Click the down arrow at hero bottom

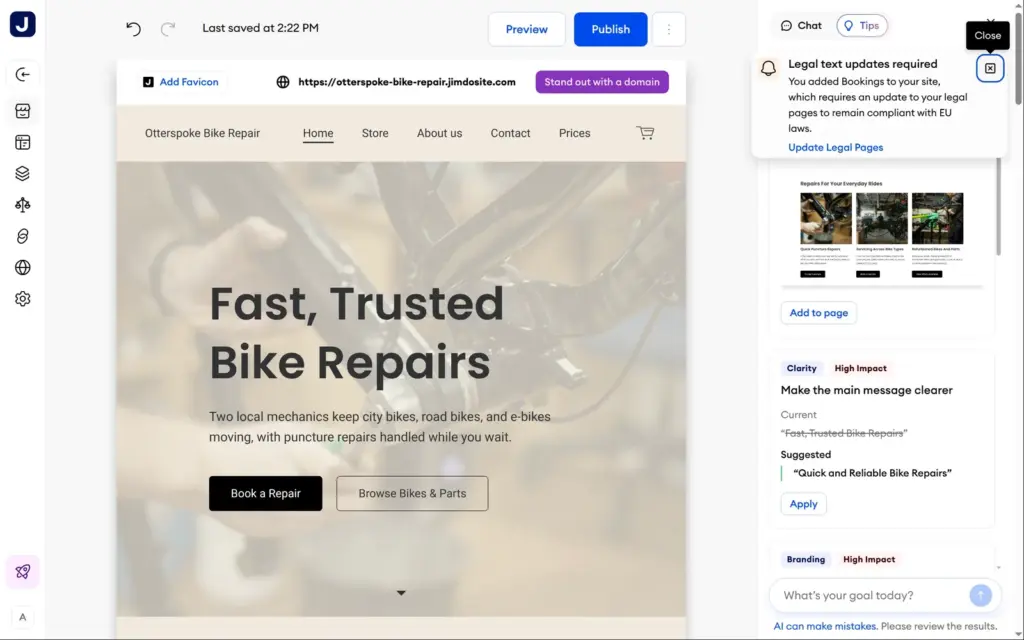(401, 593)
